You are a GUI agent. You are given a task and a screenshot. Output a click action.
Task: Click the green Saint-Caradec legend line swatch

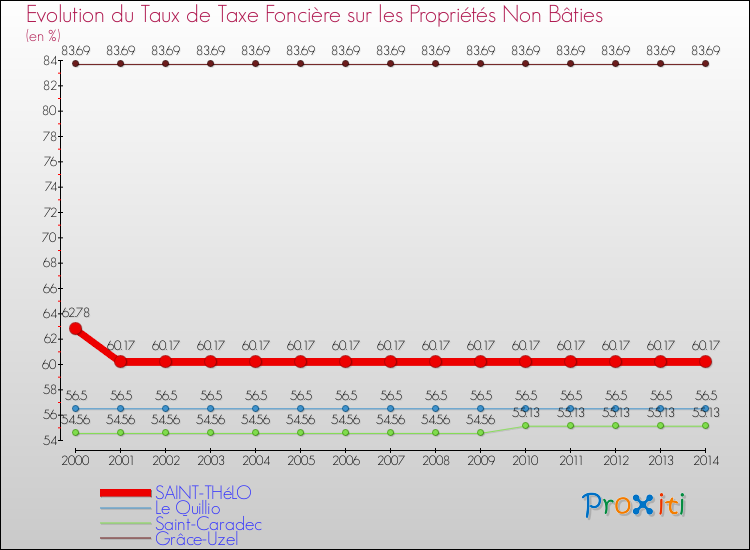pos(126,523)
